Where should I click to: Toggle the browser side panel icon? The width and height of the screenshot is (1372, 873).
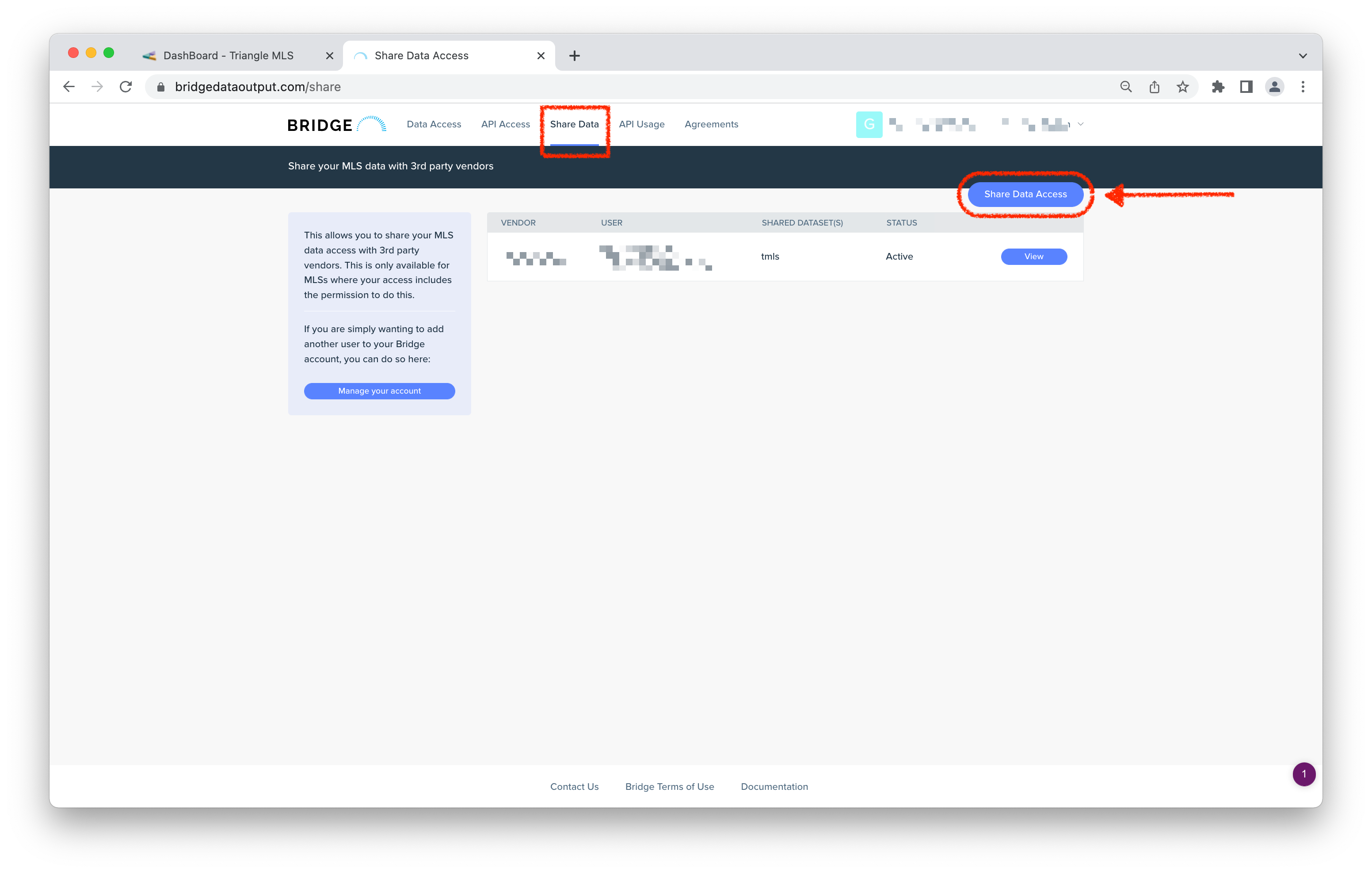(x=1246, y=87)
